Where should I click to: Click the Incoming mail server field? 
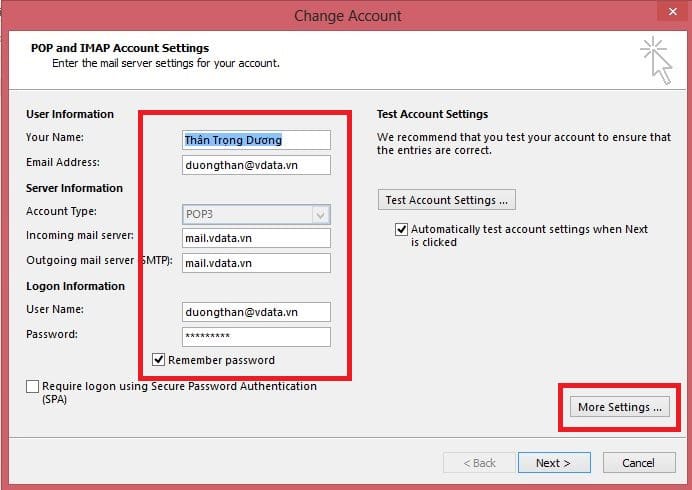pyautogui.click(x=256, y=238)
